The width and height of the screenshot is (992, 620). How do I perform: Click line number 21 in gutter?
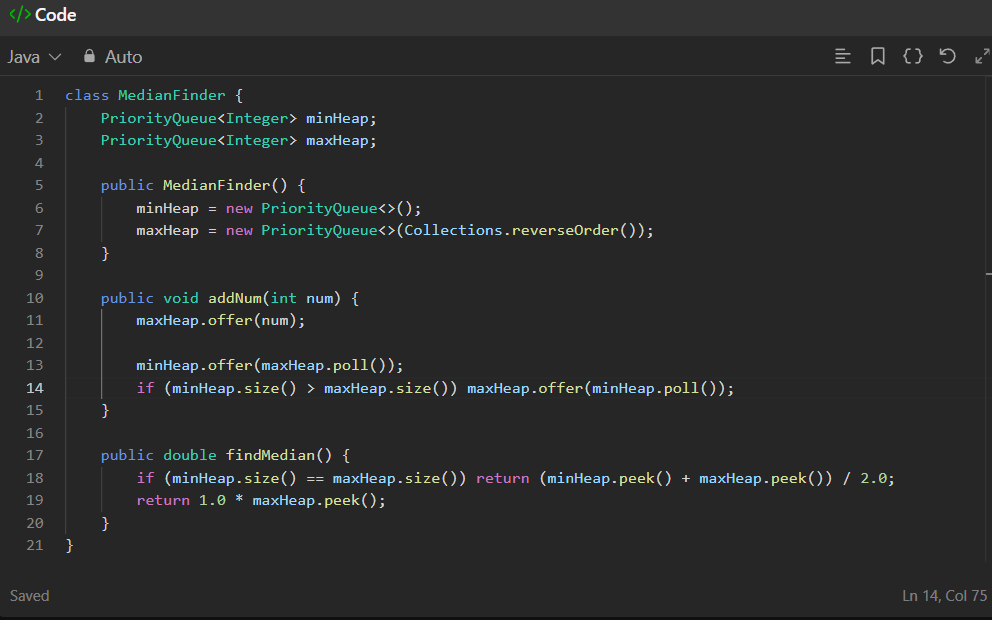(35, 545)
